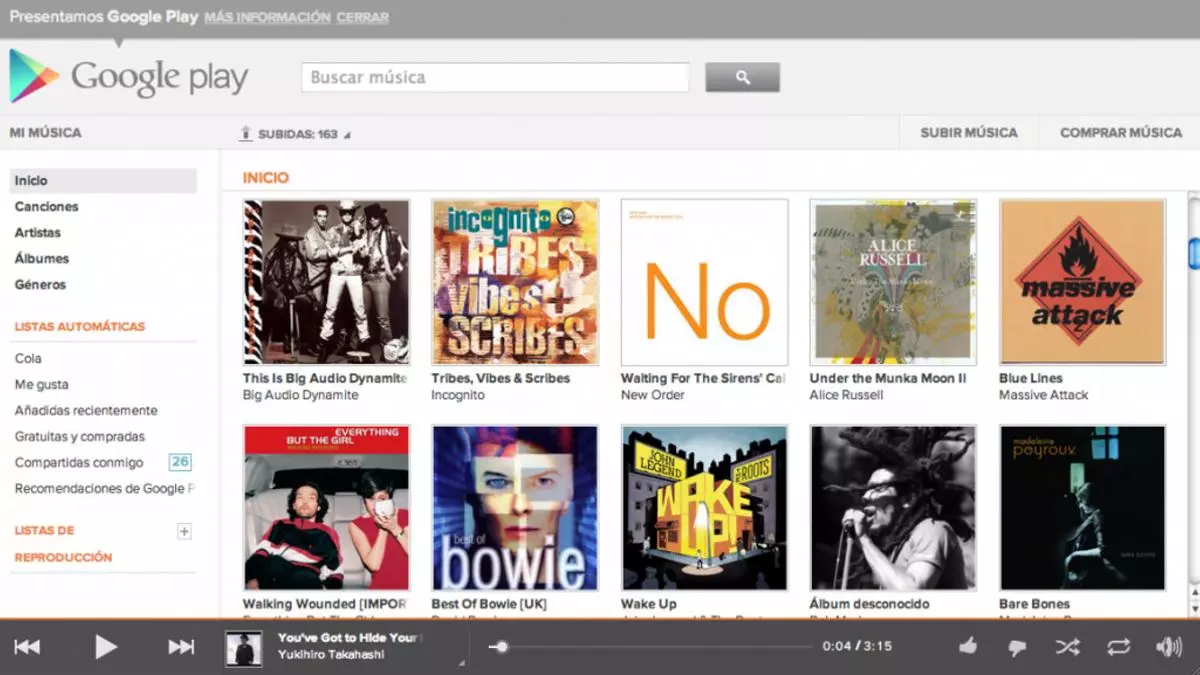The image size is (1200, 675).
Task: Mute using the volume speaker icon
Action: (1168, 647)
